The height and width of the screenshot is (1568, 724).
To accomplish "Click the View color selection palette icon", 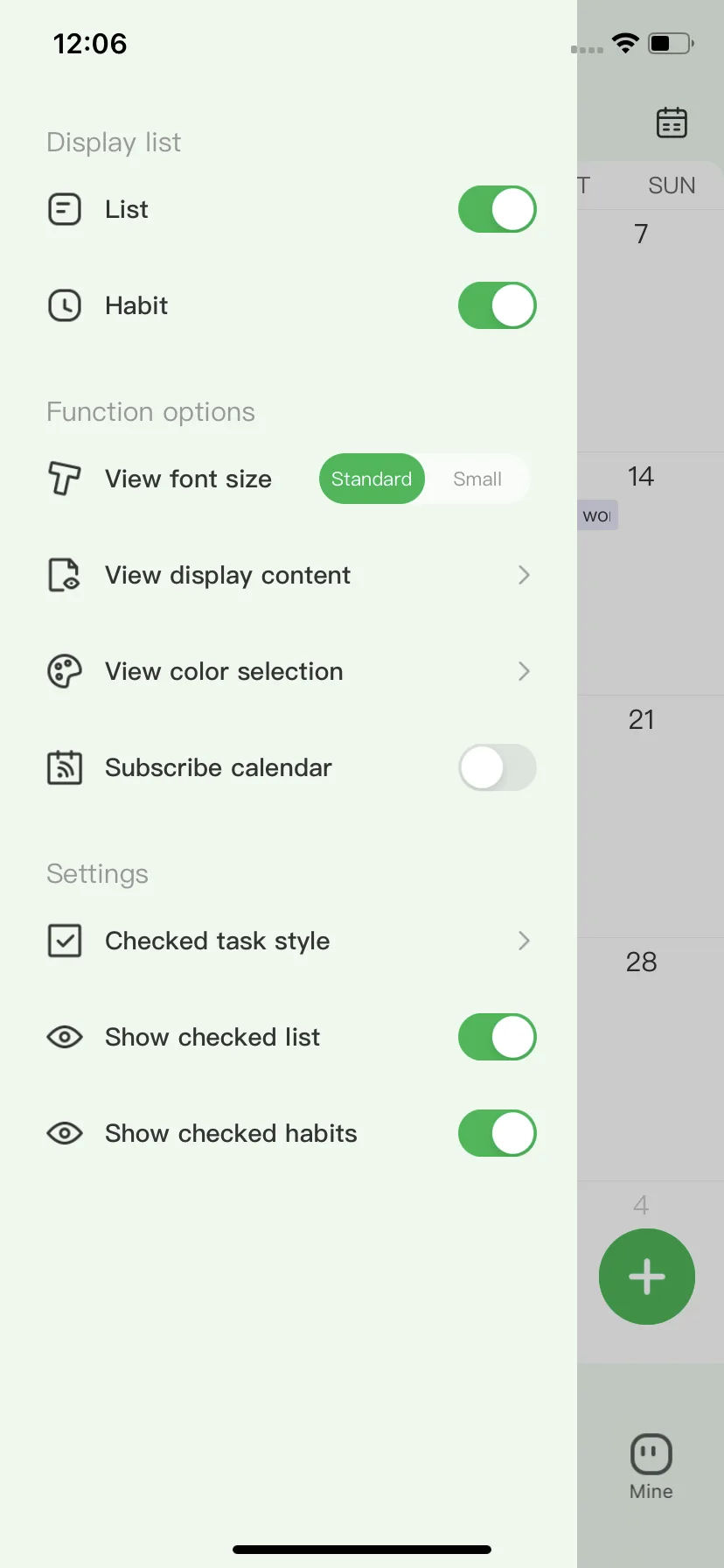I will point(65,671).
